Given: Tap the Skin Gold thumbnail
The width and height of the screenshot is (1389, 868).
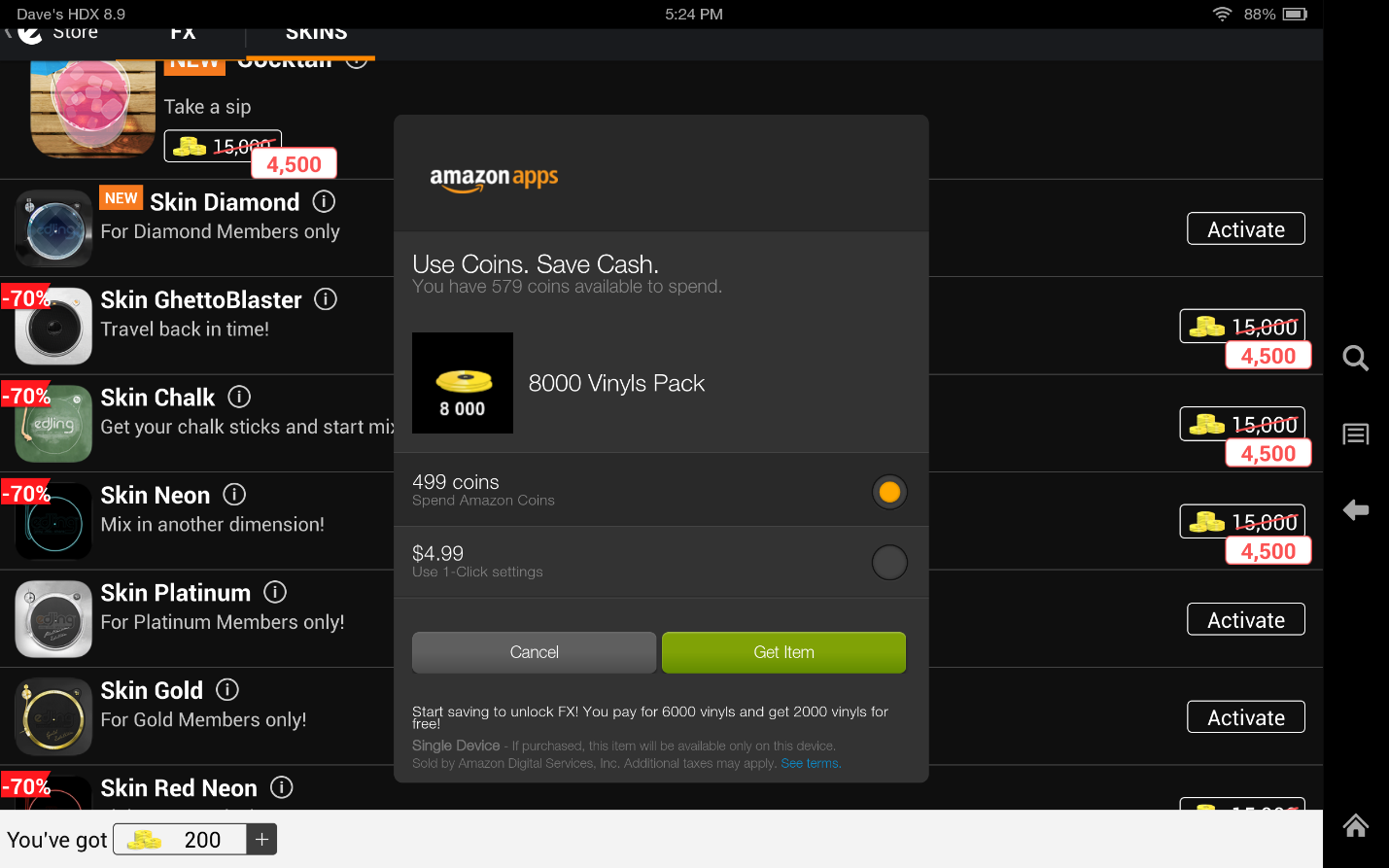Looking at the screenshot, I should [x=53, y=716].
